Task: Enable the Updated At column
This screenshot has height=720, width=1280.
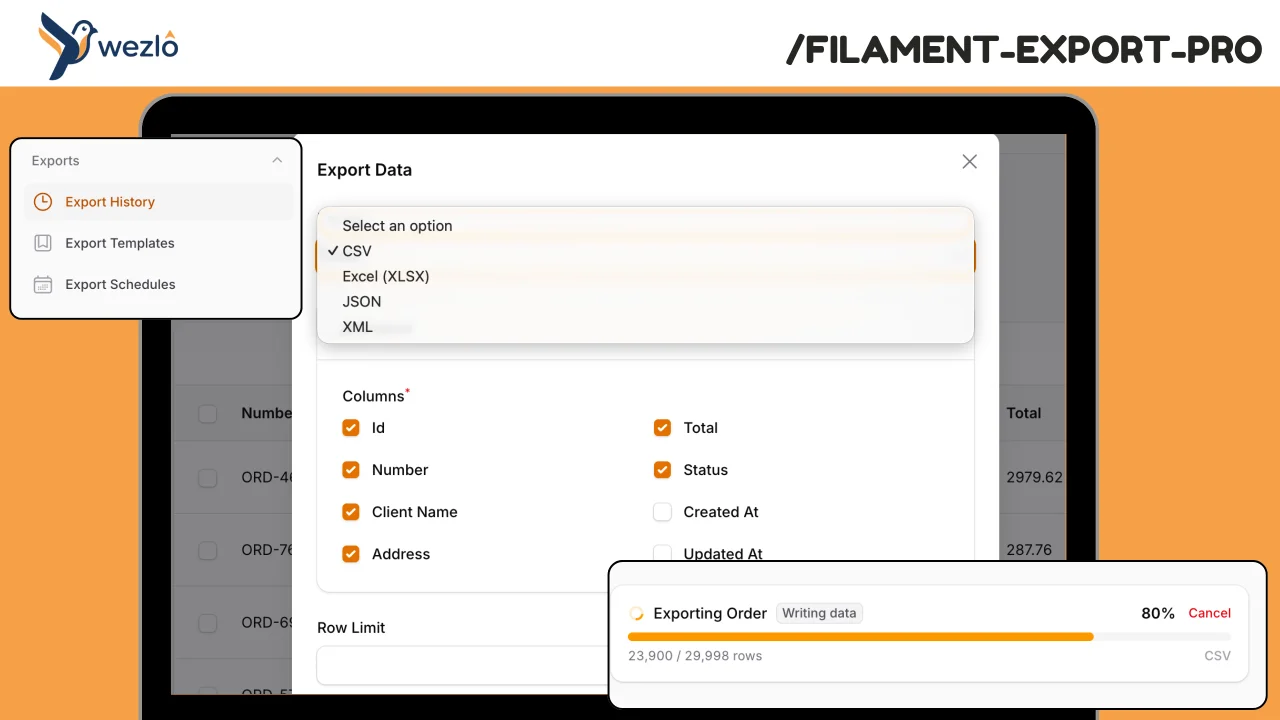Action: point(662,553)
